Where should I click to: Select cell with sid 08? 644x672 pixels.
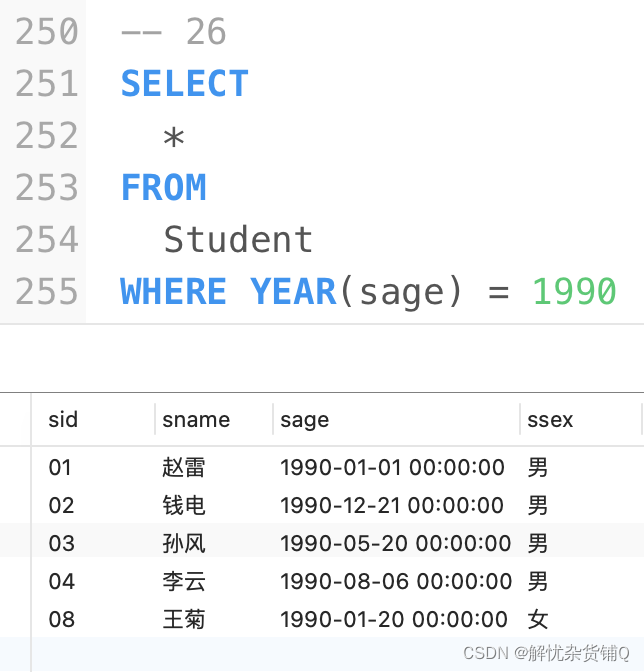pyautogui.click(x=62, y=620)
